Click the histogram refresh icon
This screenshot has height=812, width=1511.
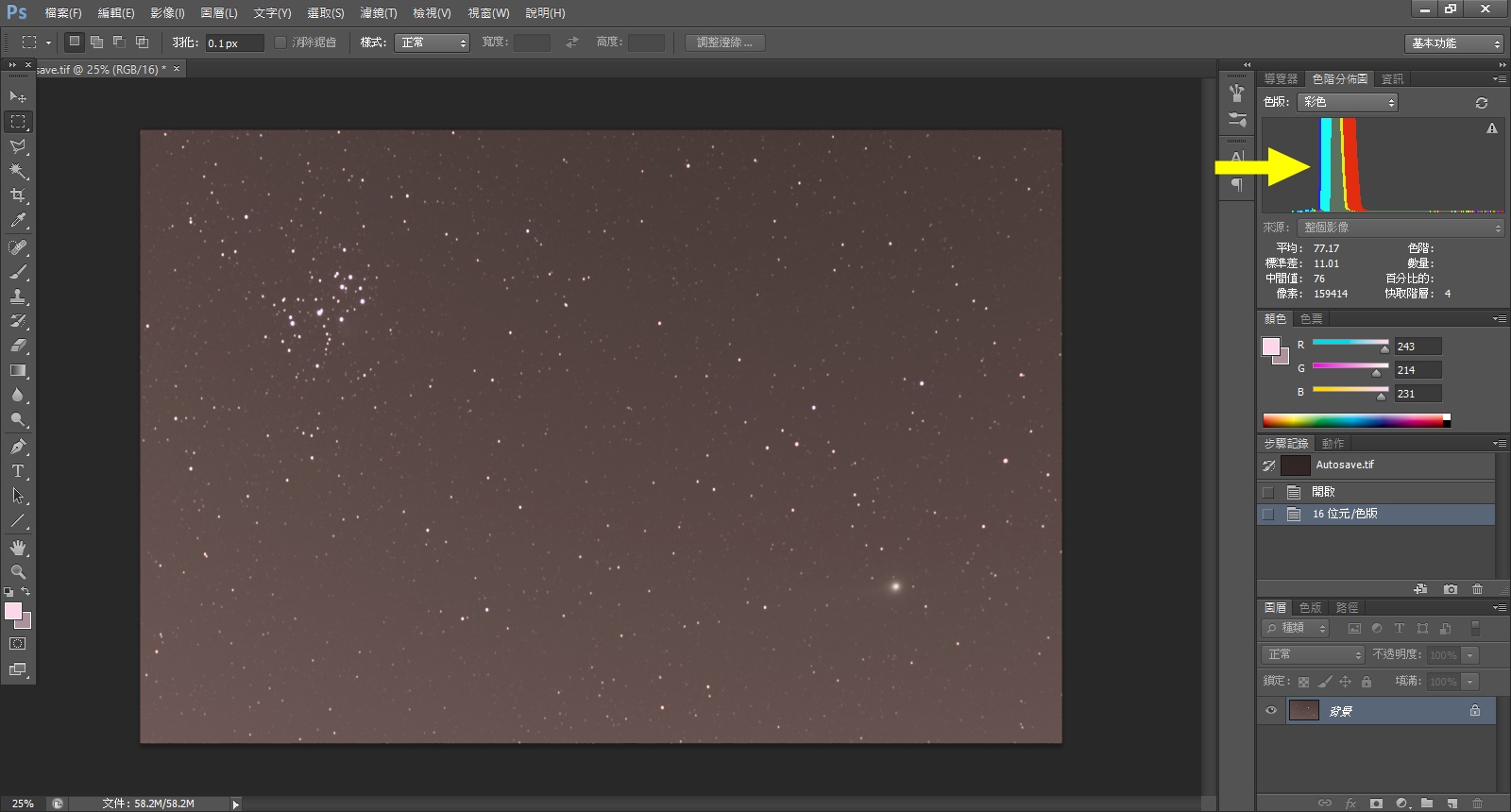1481,103
